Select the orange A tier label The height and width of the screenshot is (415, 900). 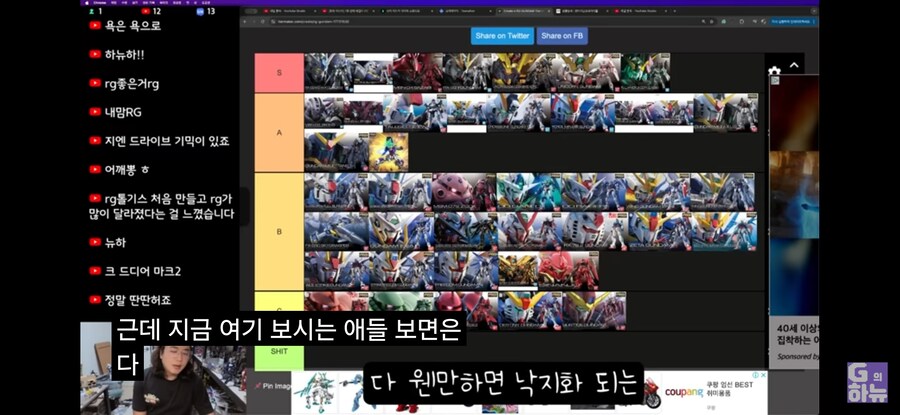point(279,132)
